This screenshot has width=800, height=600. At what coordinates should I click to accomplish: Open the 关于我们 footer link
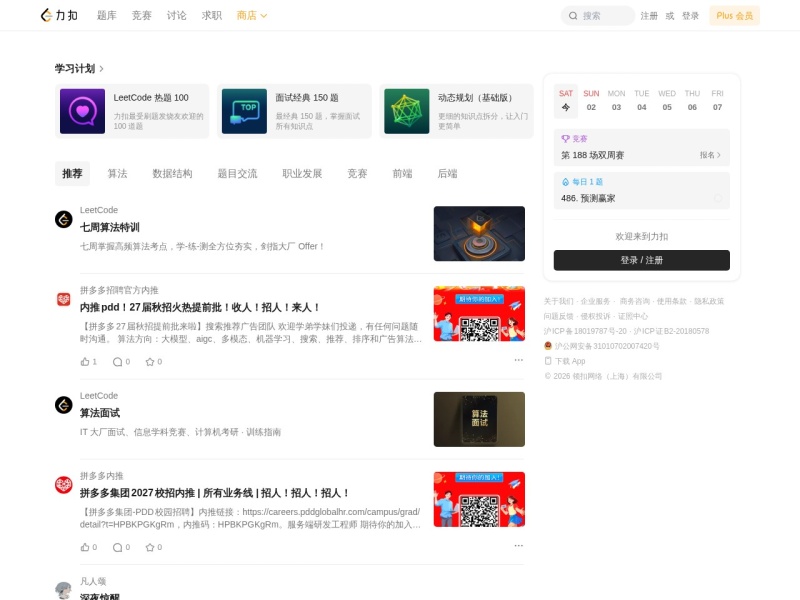point(558,301)
